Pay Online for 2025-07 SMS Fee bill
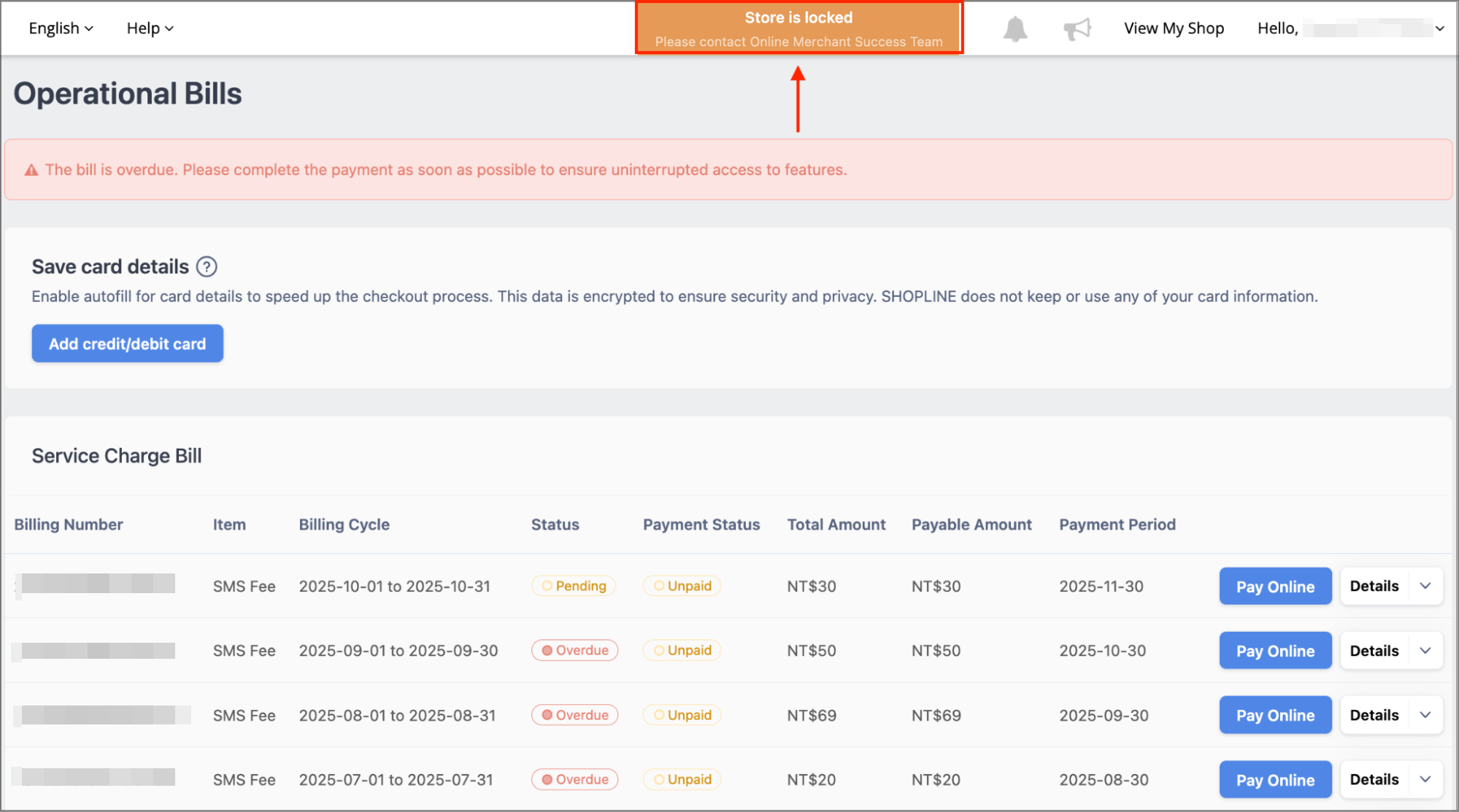The height and width of the screenshot is (812, 1459). click(1275, 779)
